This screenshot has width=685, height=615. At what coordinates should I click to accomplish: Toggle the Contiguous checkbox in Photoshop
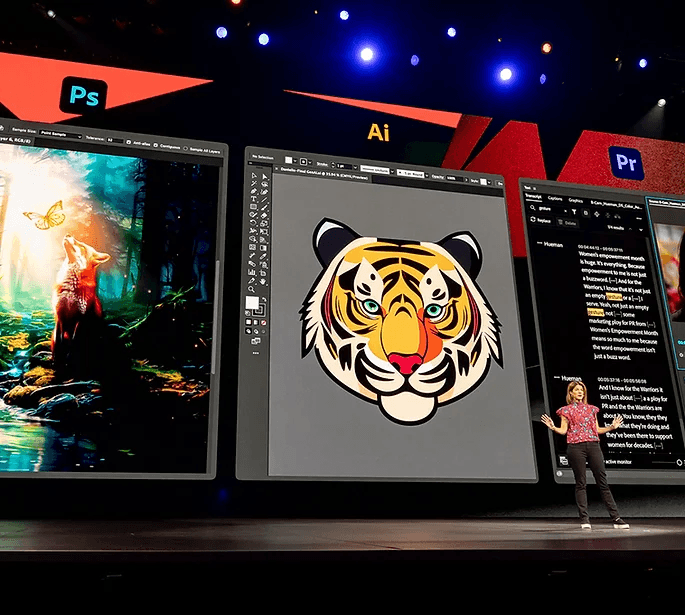(x=156, y=145)
